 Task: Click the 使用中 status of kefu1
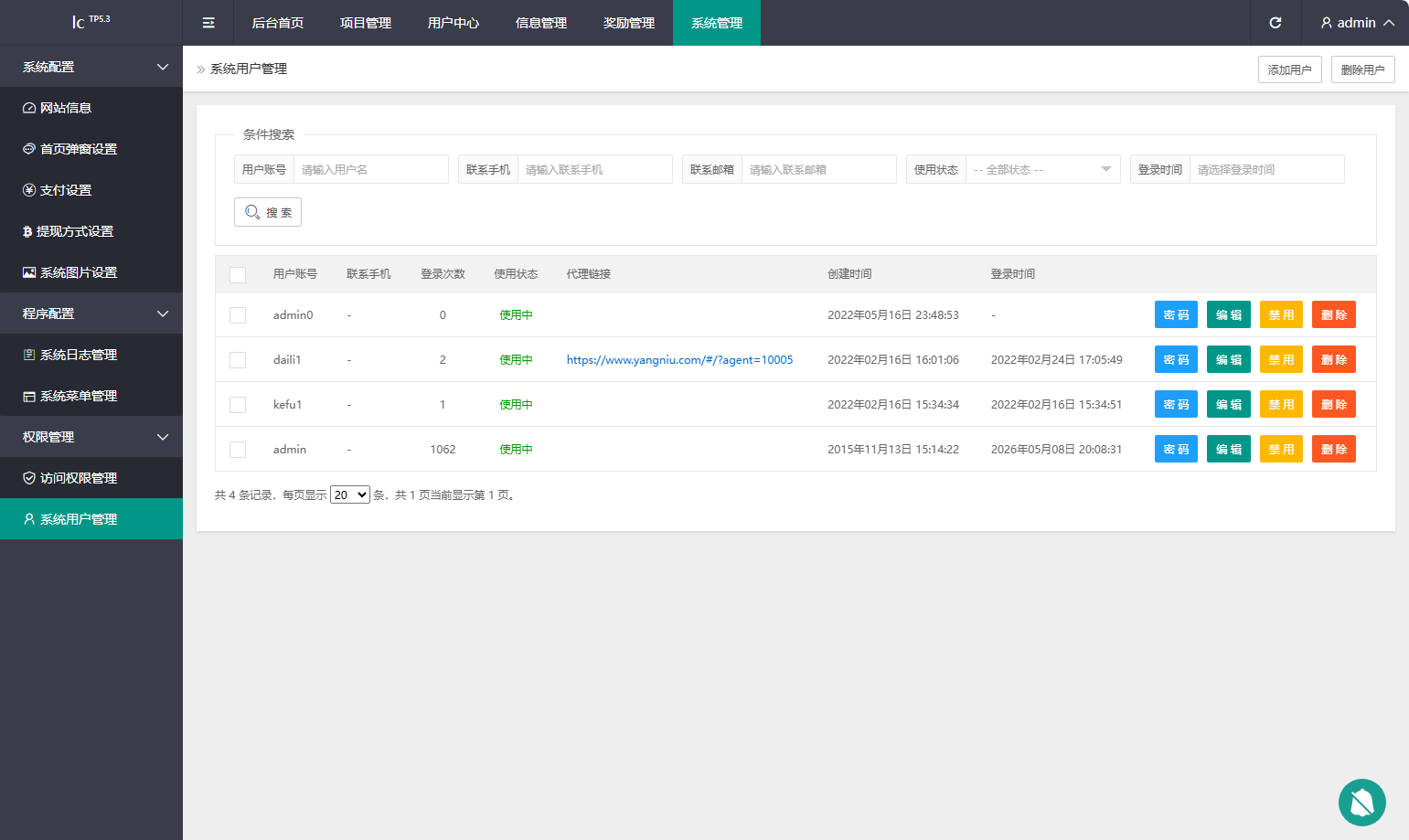pyautogui.click(x=516, y=405)
